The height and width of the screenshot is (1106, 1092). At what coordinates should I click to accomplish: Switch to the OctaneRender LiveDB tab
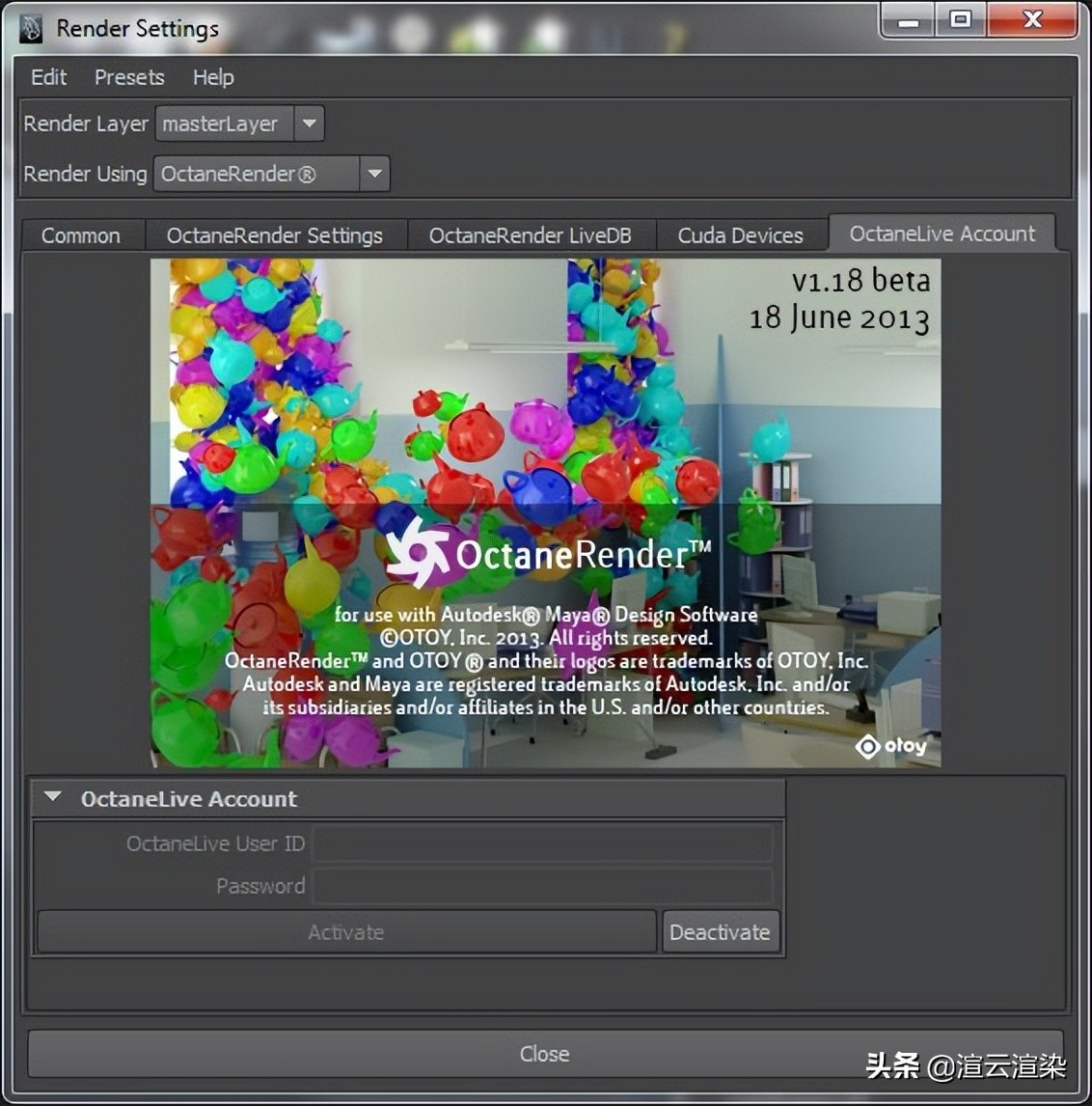pyautogui.click(x=531, y=235)
